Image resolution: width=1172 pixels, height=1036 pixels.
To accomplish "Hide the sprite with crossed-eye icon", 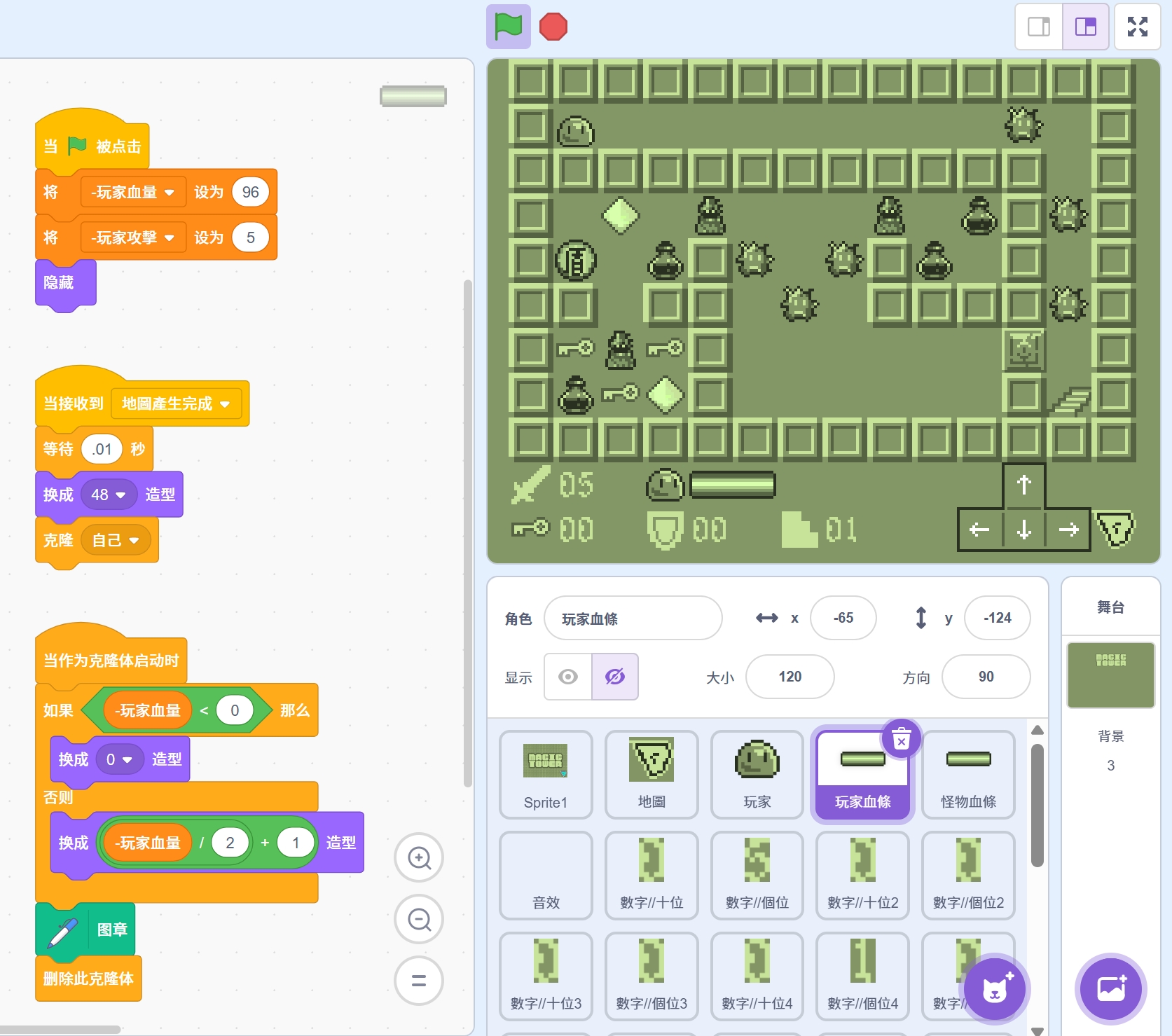I will coord(614,677).
